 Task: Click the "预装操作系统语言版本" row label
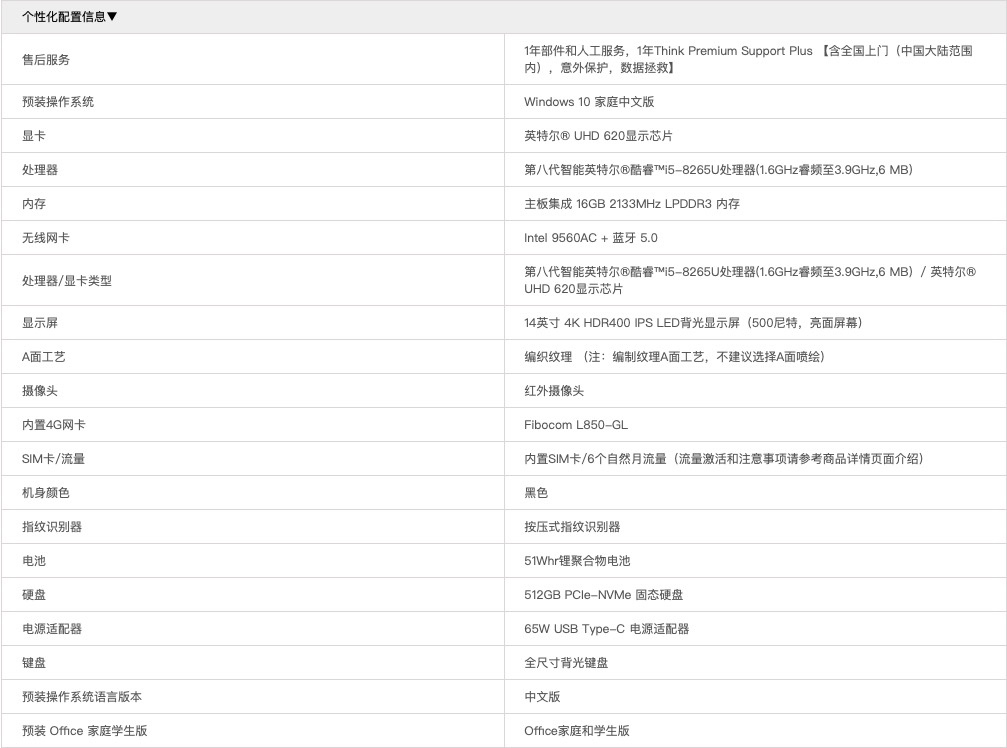[82, 697]
